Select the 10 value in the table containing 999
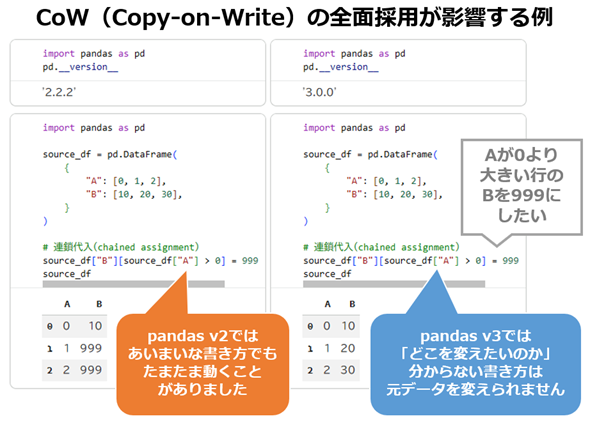The image size is (590, 423). [95, 326]
